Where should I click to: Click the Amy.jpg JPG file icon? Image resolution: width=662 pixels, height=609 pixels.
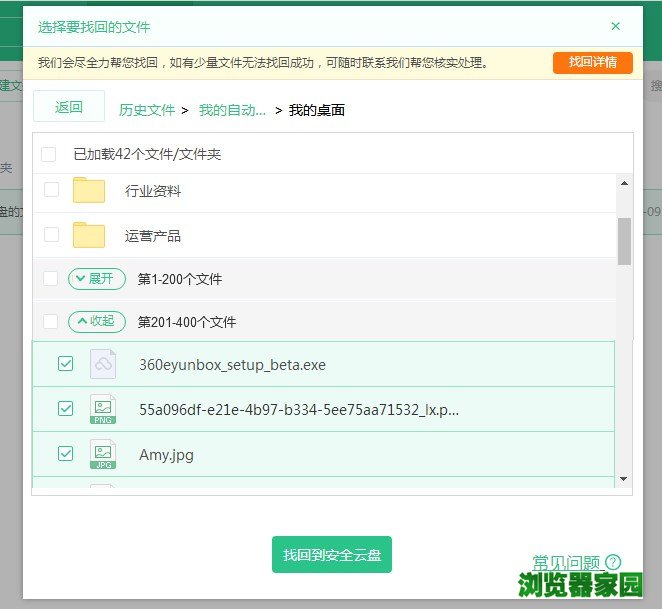(x=103, y=454)
